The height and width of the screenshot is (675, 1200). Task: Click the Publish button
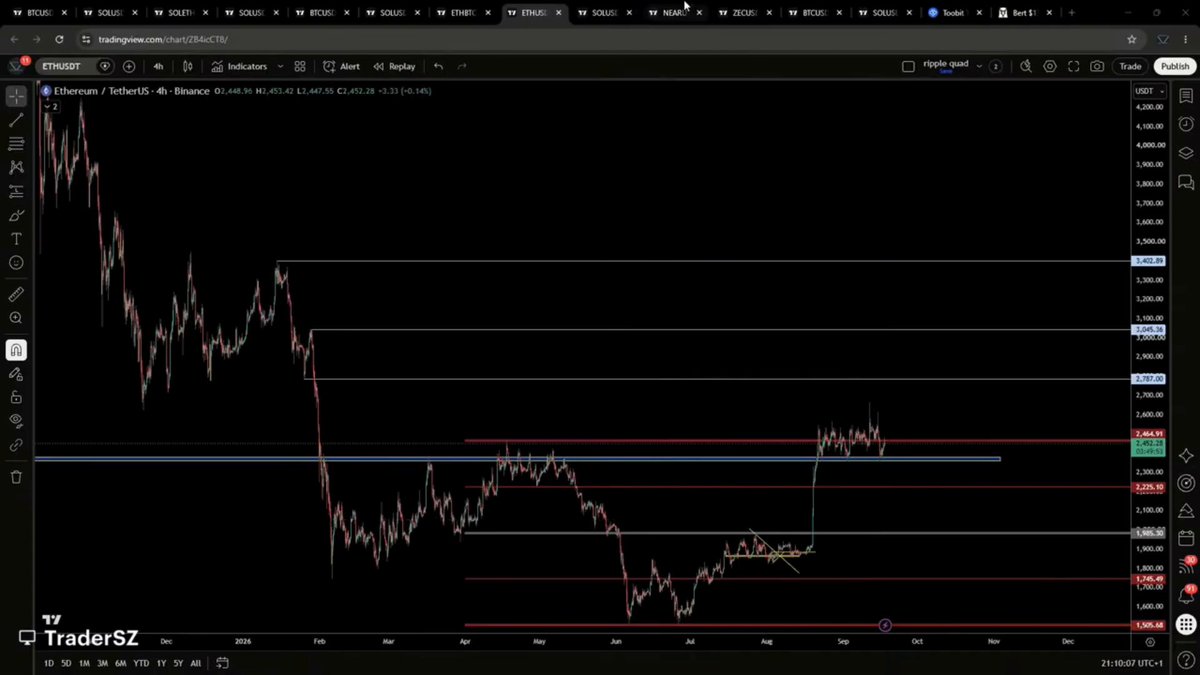click(1174, 66)
